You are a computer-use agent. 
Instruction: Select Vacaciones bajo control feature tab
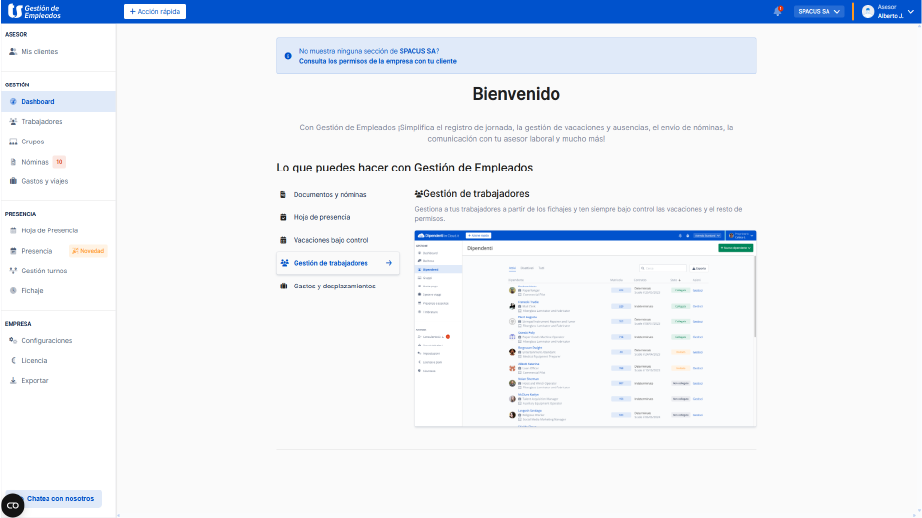tap(338, 240)
